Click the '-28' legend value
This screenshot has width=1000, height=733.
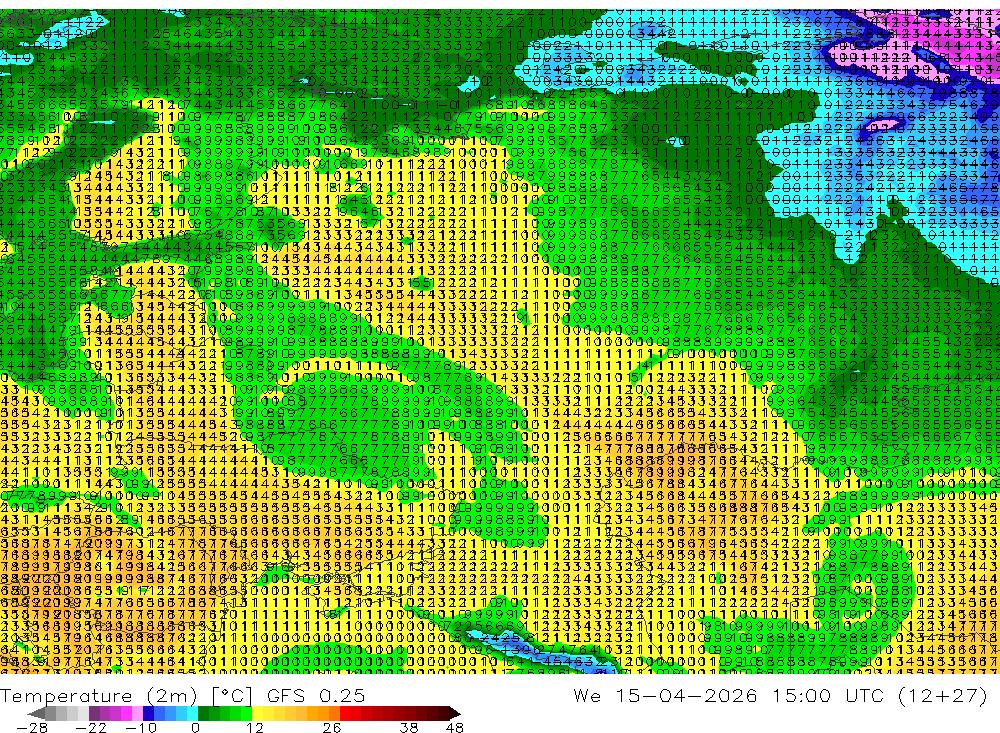[x=32, y=727]
